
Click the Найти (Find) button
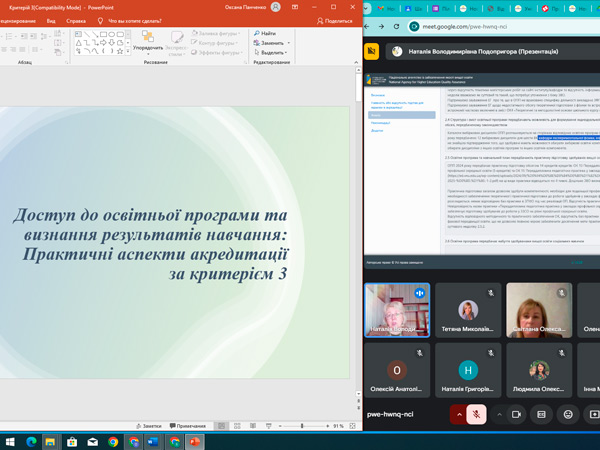click(268, 33)
